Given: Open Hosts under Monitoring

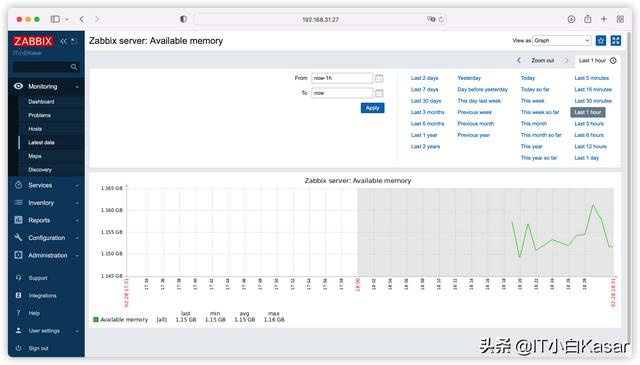Looking at the screenshot, I should tap(35, 129).
